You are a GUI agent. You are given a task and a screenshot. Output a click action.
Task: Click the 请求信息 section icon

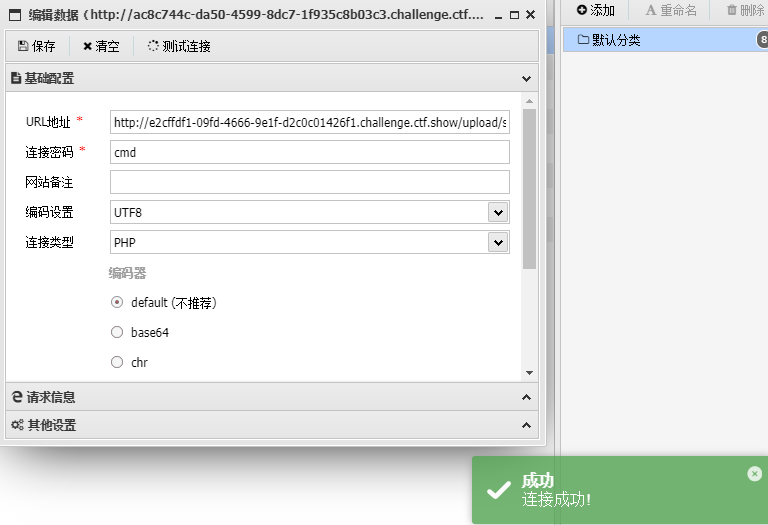click(17, 397)
